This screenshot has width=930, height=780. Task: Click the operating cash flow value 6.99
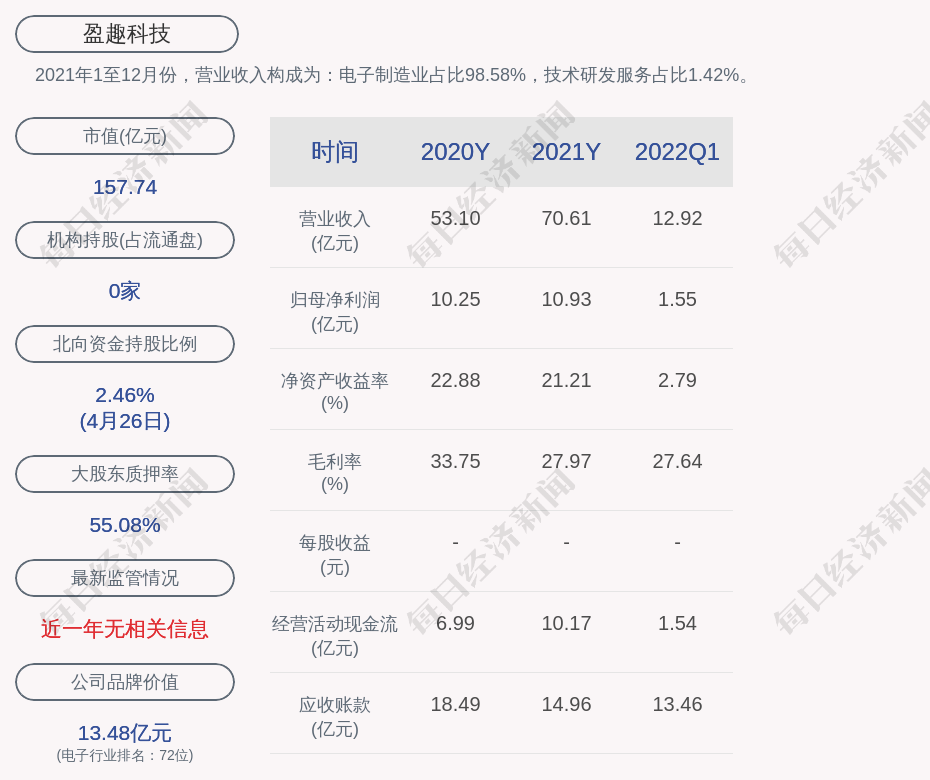tap(455, 623)
